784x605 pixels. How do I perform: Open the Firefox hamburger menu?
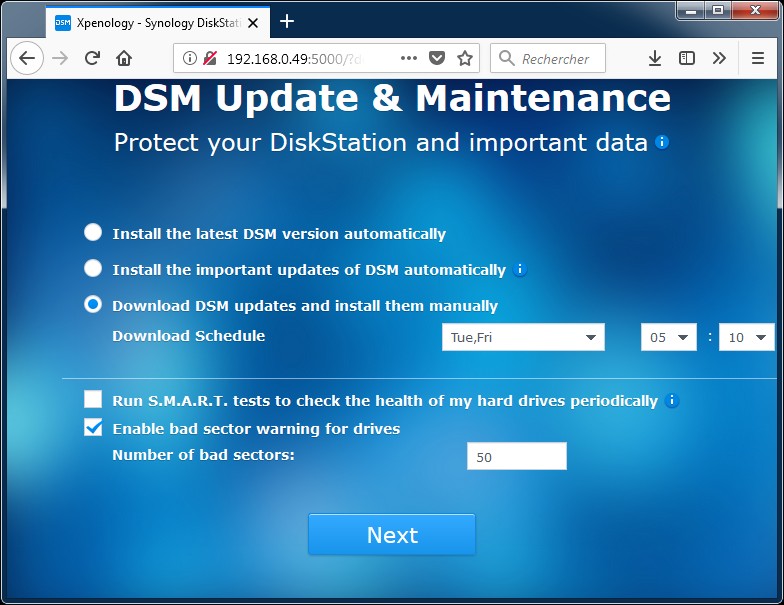click(758, 59)
